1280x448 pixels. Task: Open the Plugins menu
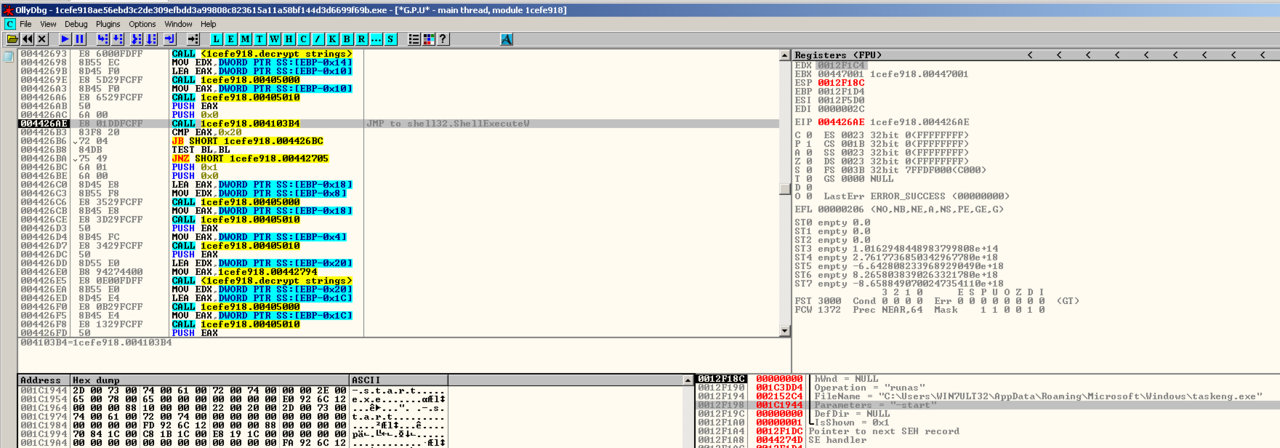[x=108, y=24]
